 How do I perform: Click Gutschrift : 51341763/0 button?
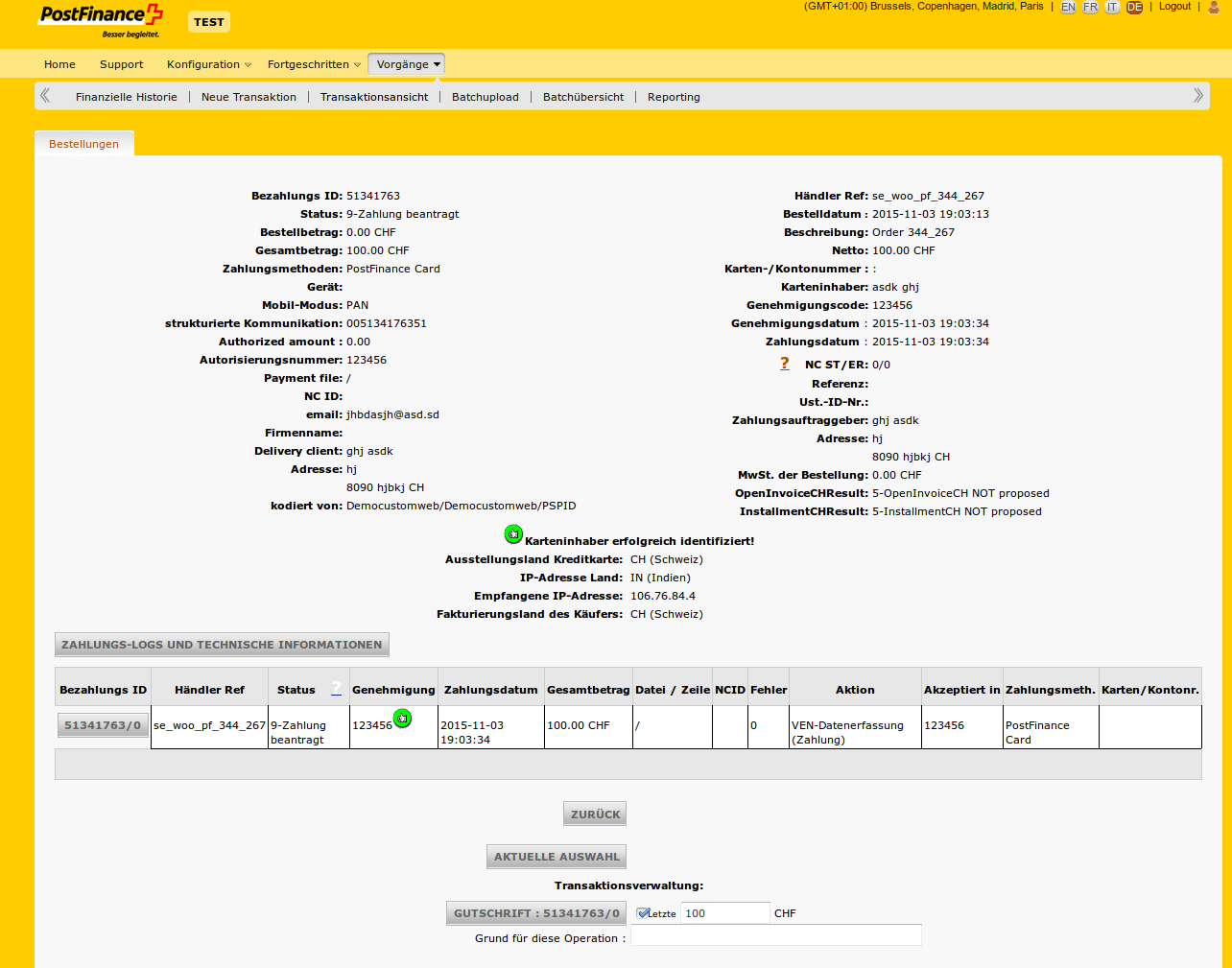point(536,913)
